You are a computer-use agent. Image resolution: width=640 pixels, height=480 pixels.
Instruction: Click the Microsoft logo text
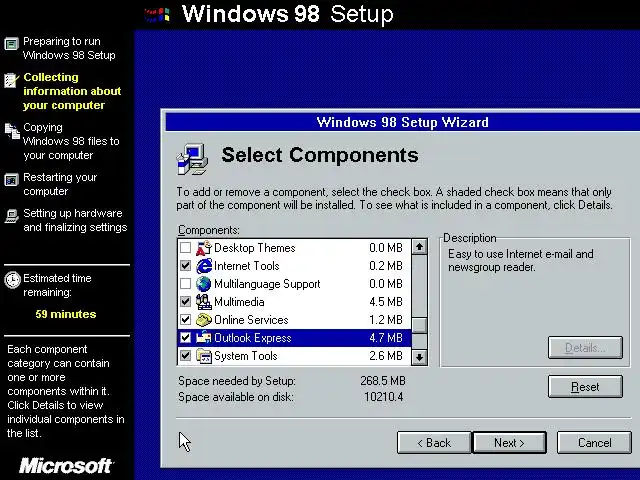coord(66,466)
